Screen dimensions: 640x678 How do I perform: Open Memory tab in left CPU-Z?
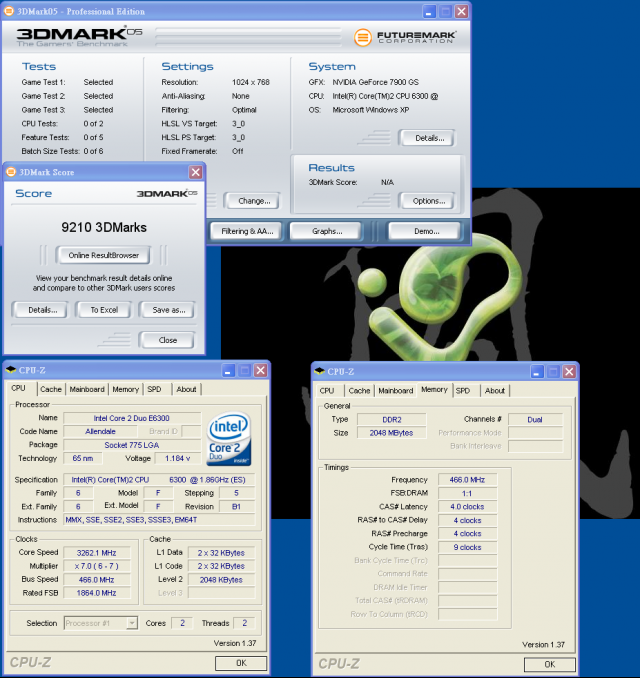tap(125, 389)
